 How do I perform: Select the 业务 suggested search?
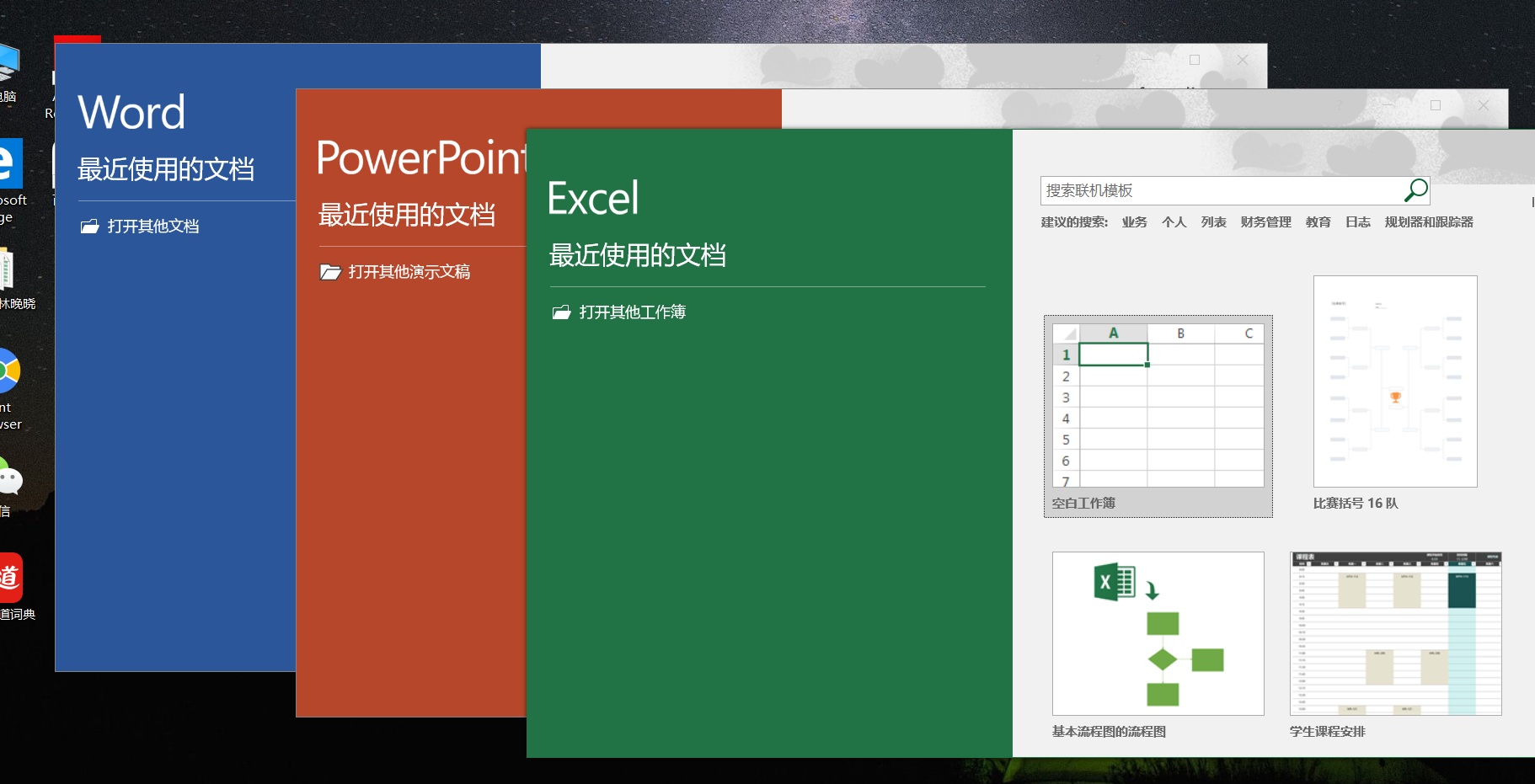click(1134, 222)
